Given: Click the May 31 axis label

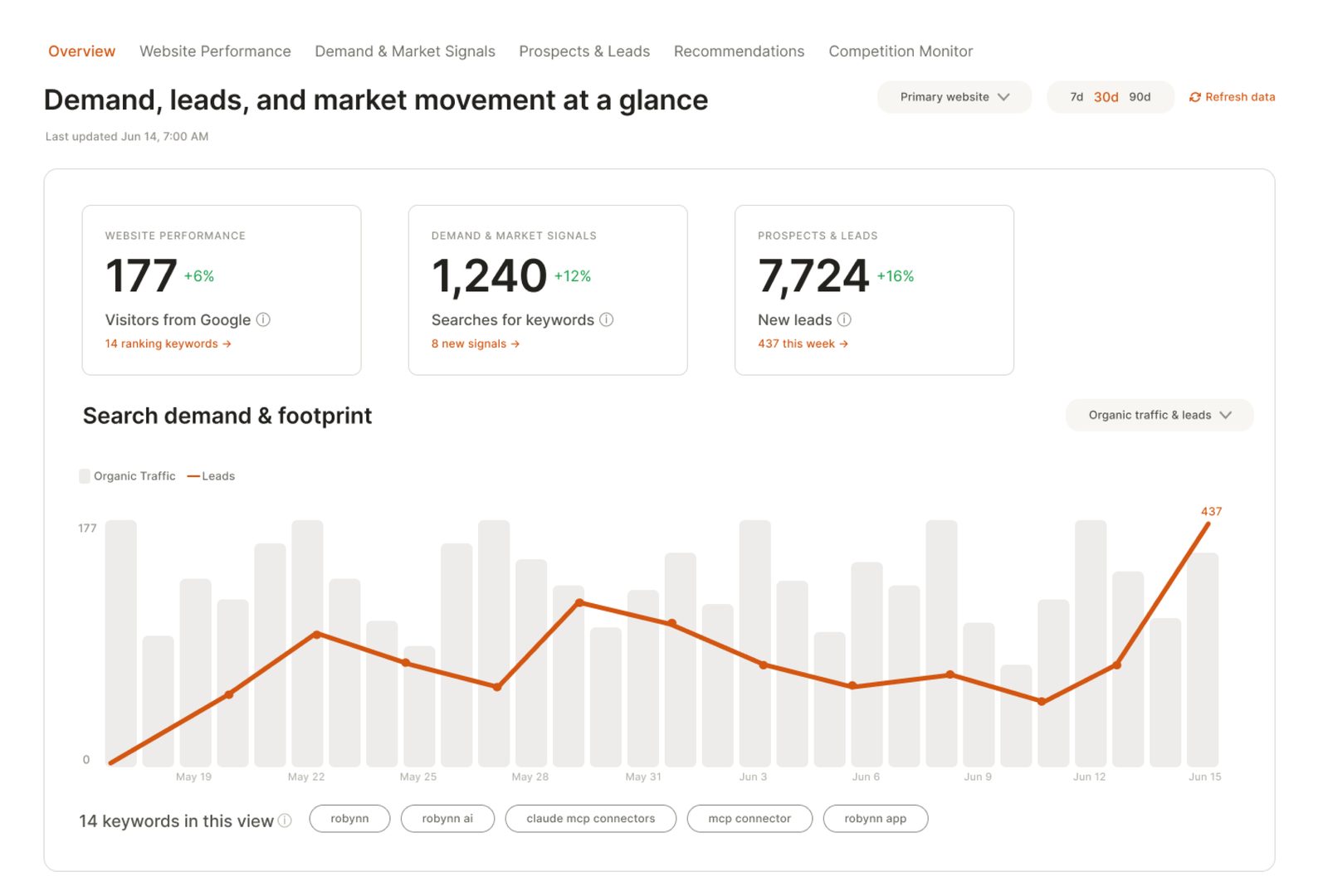Looking at the screenshot, I should (x=643, y=777).
